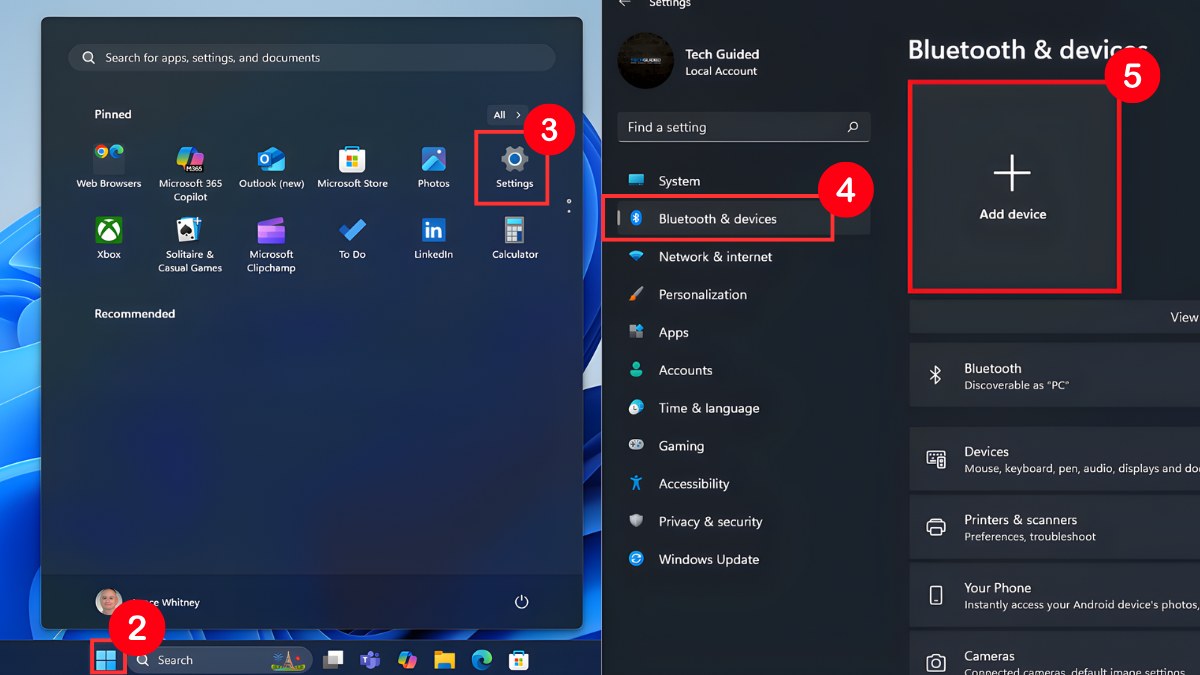Screen dimensions: 1200x675
Task: Click the Add device tile
Action: (x=1013, y=186)
